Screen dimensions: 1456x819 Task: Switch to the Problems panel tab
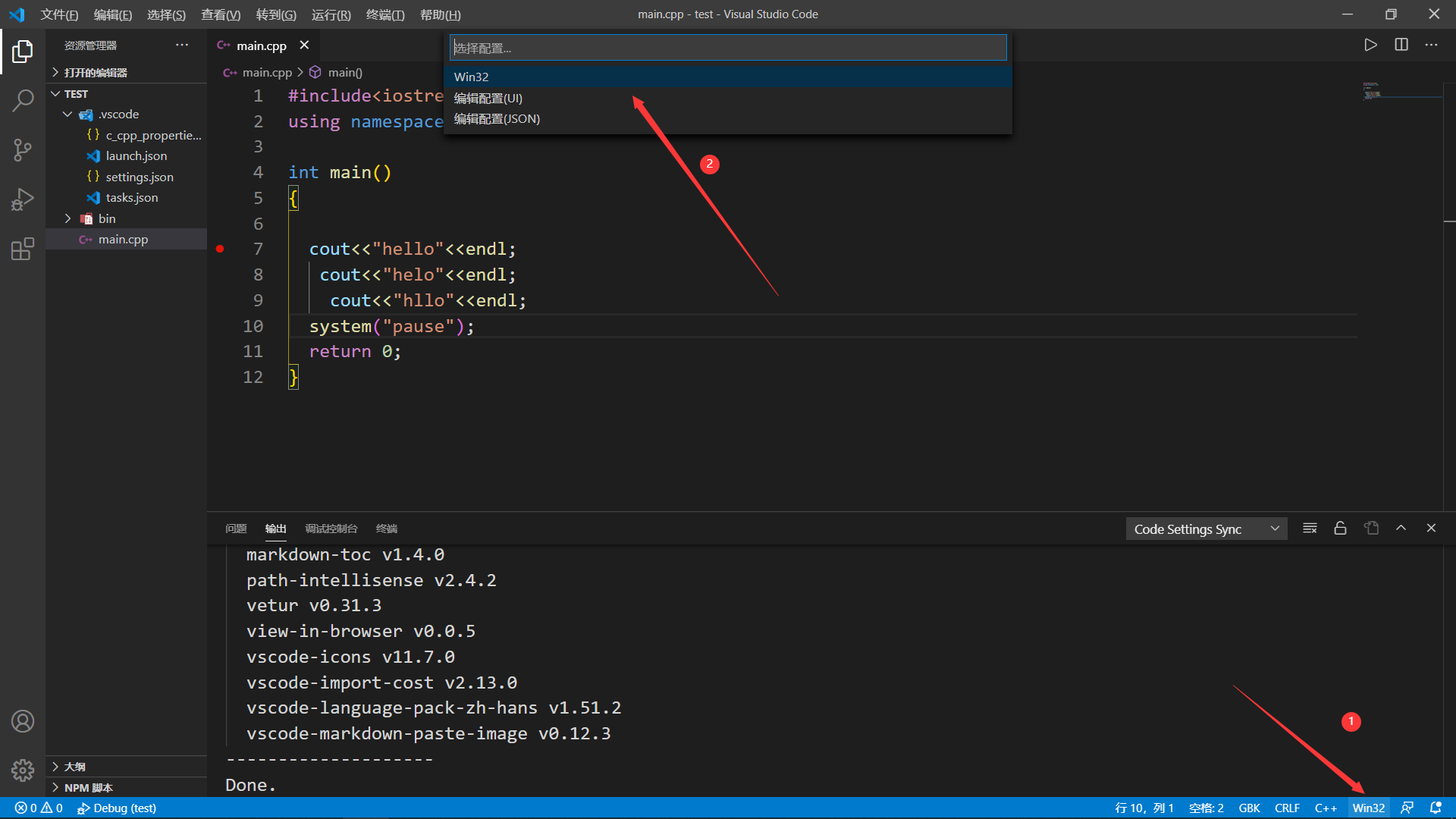click(236, 529)
